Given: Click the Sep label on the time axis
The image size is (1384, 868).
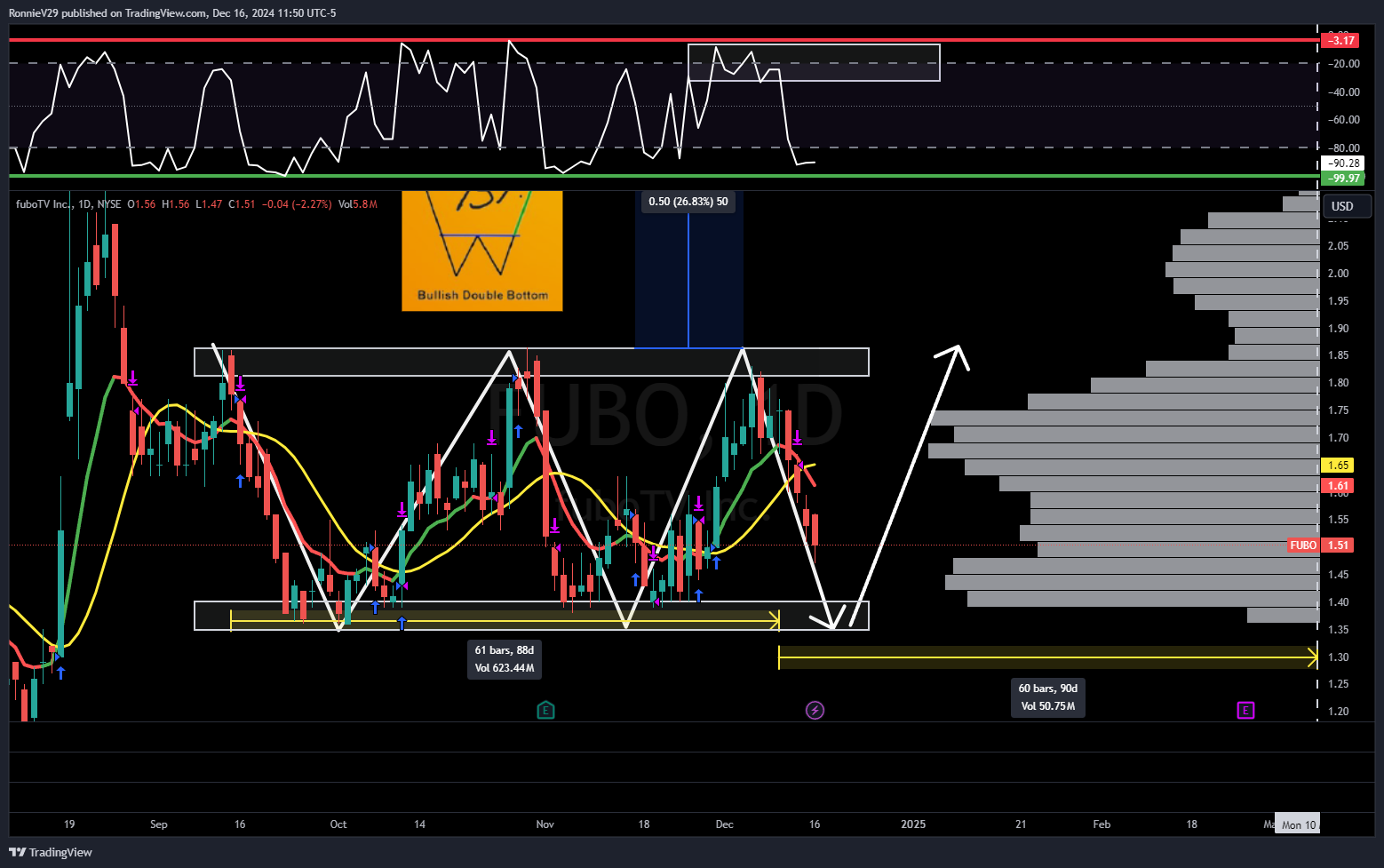Looking at the screenshot, I should 159,824.
